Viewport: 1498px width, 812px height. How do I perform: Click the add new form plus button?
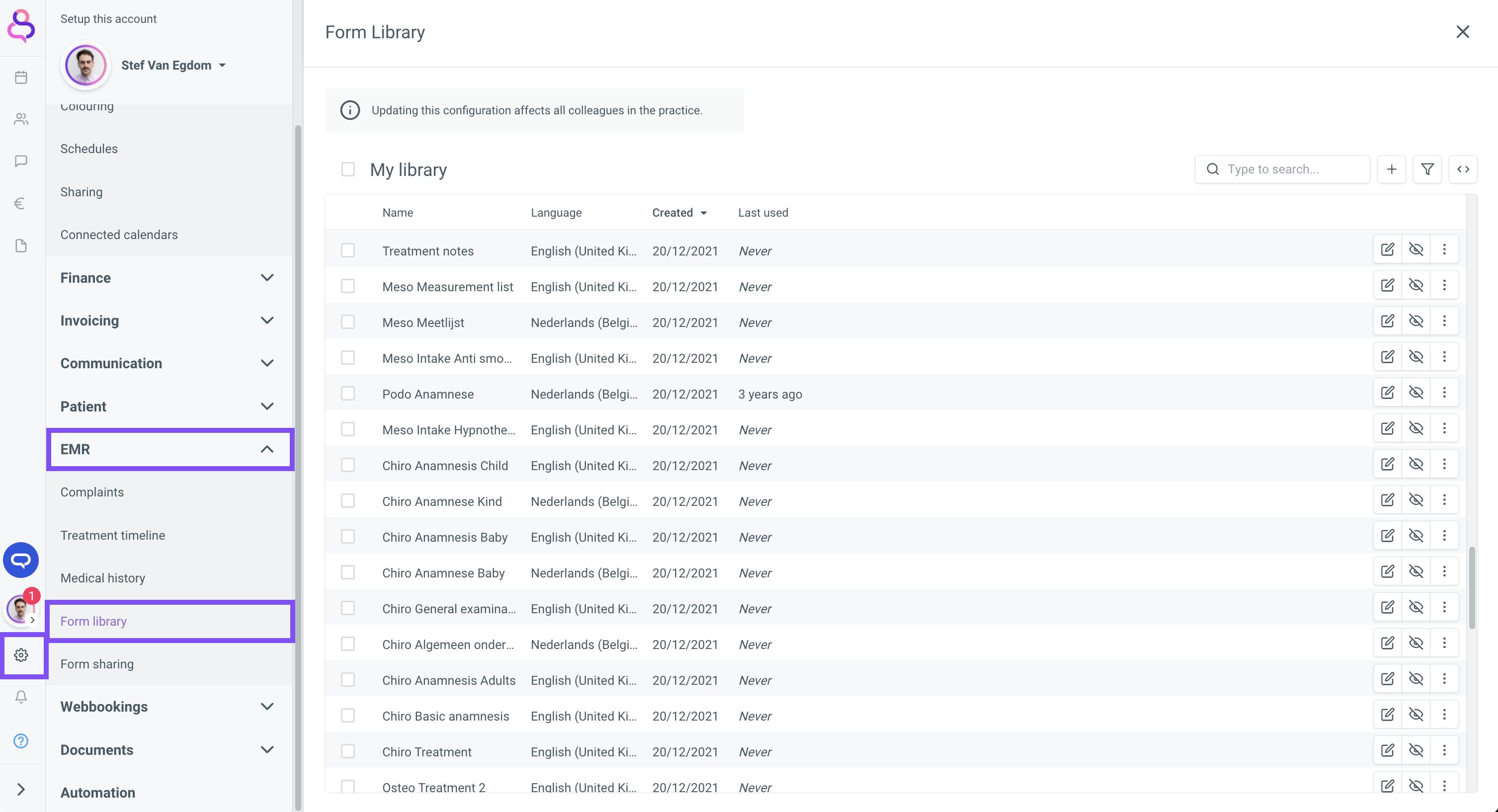coord(1391,169)
